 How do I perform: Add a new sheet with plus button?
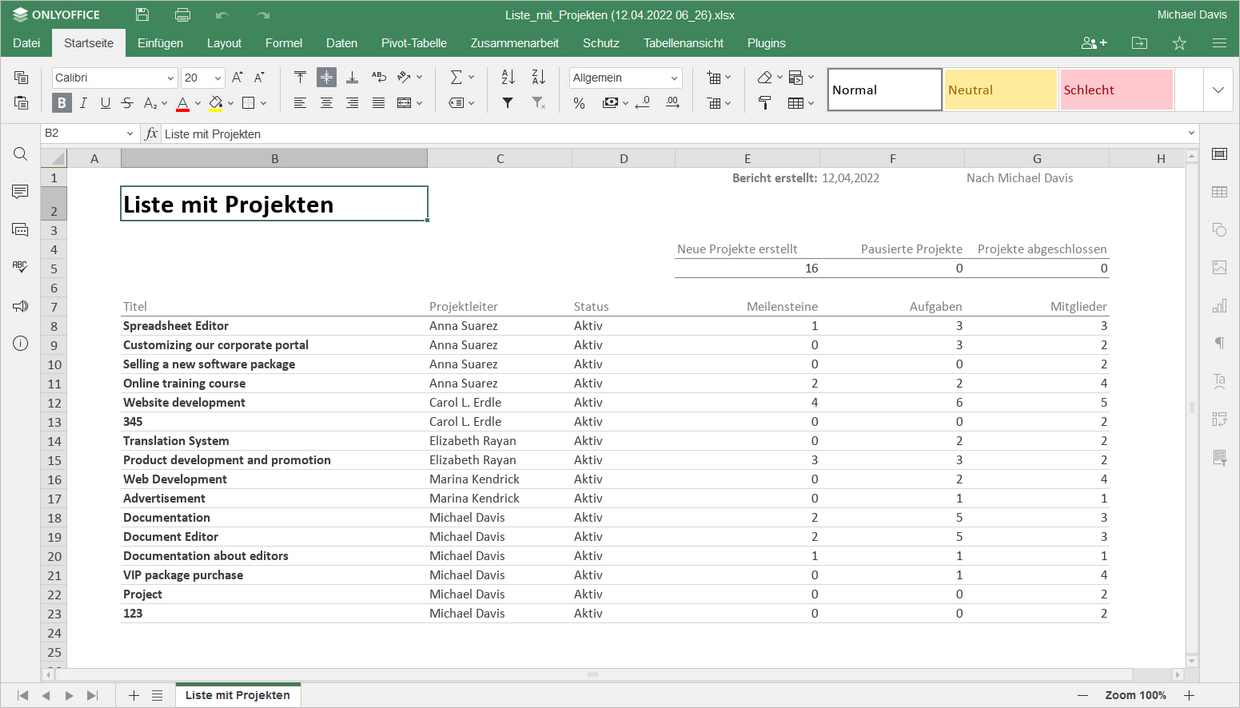point(134,695)
